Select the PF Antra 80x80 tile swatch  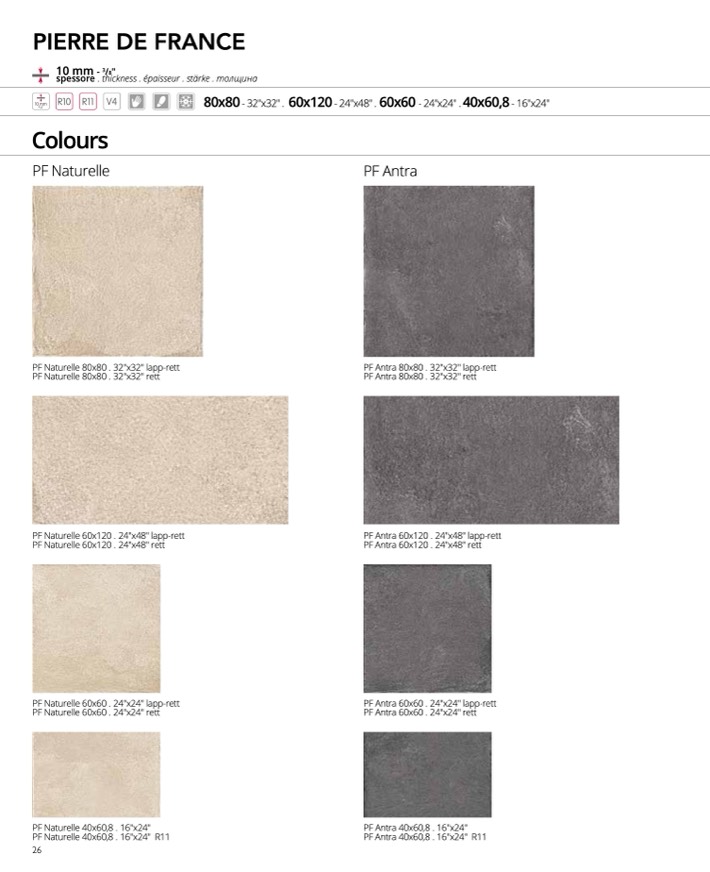448,271
